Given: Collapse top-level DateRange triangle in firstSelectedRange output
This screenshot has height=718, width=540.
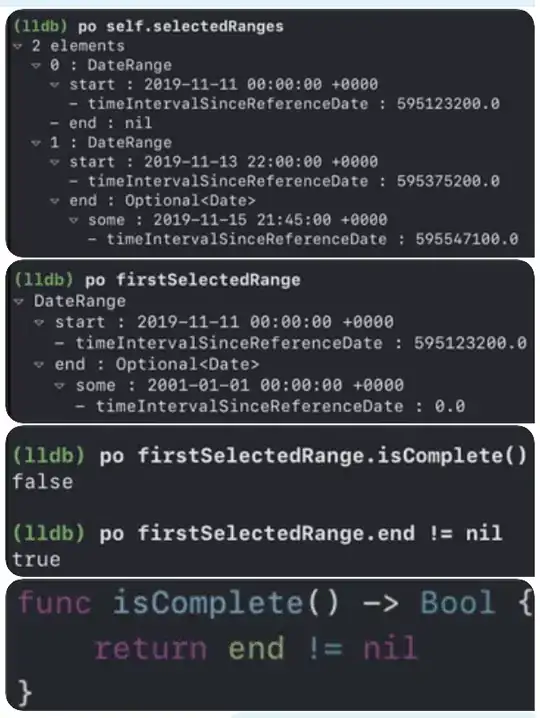Looking at the screenshot, I should pos(19,301).
